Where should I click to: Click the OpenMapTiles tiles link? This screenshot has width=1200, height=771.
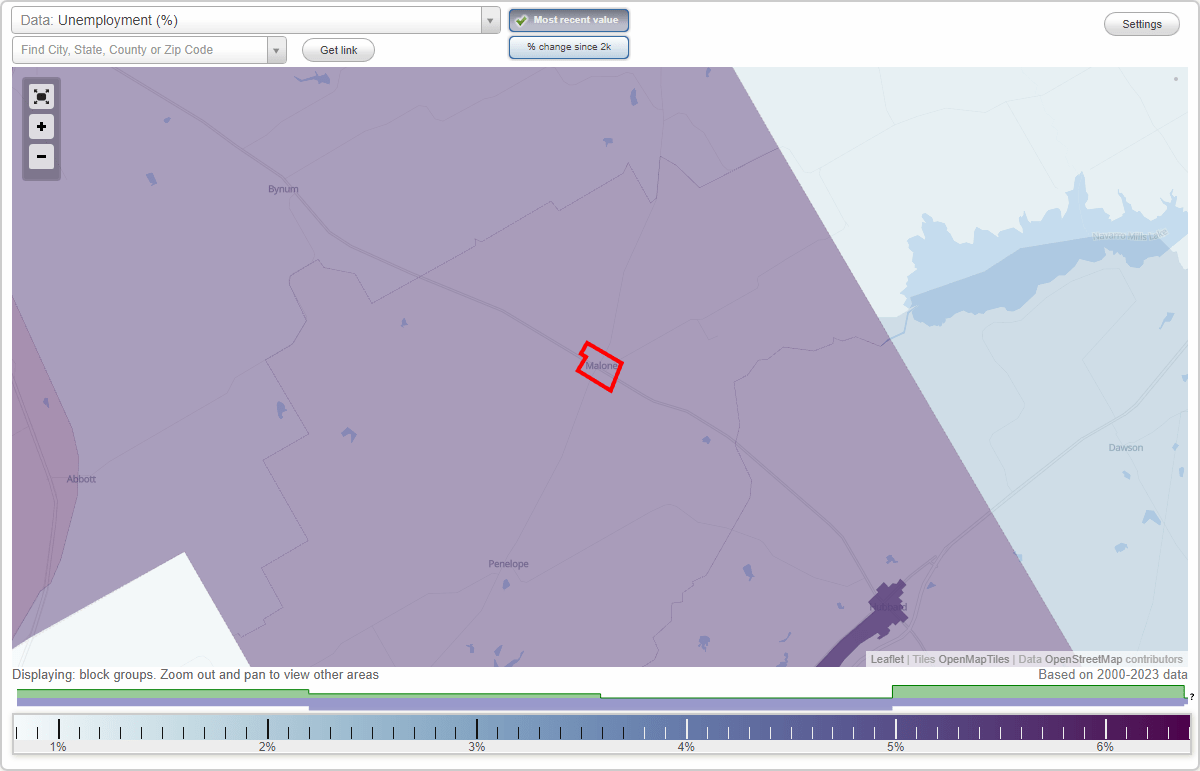coord(975,659)
